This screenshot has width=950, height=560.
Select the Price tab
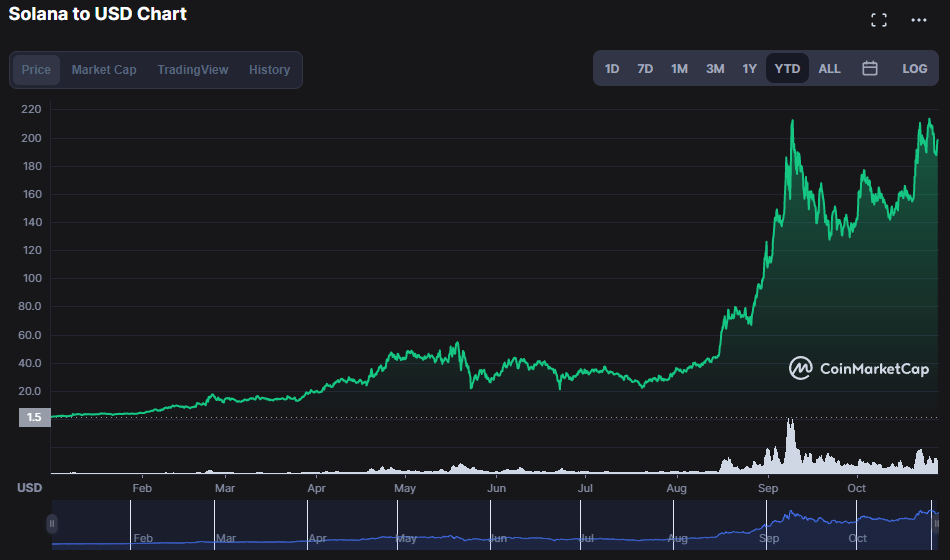[36, 70]
